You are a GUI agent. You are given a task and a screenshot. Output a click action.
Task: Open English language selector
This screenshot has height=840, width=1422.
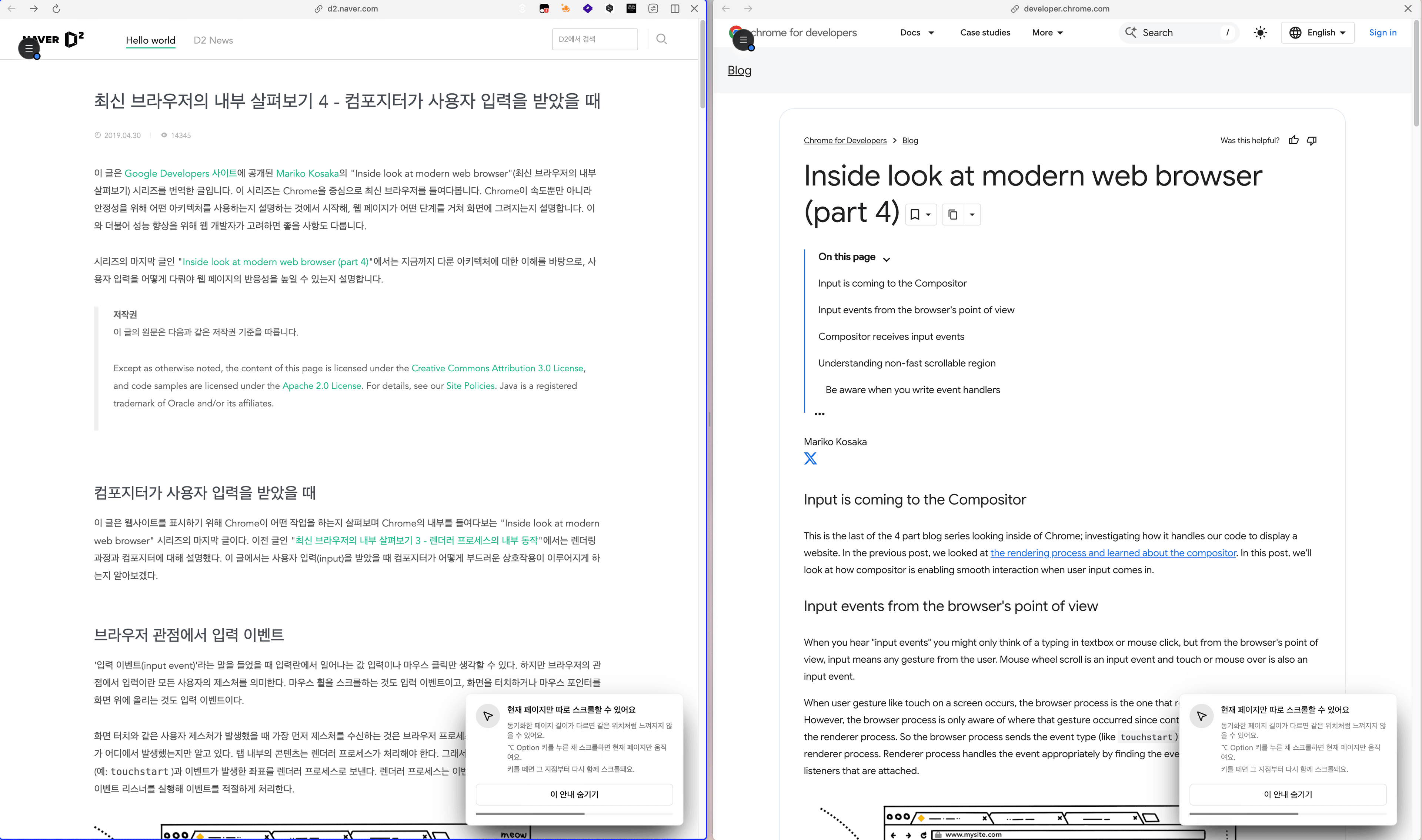1317,33
